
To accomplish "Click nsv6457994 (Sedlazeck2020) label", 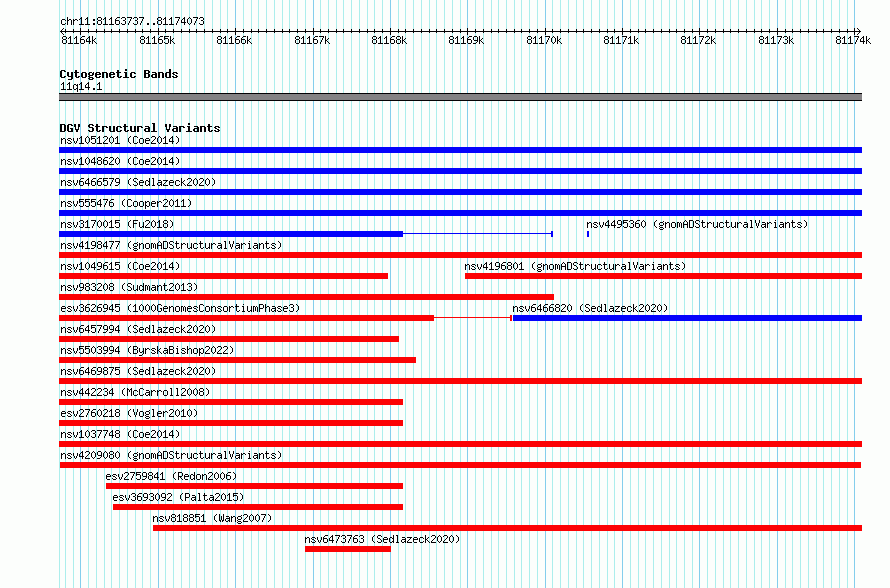I will (x=138, y=329).
